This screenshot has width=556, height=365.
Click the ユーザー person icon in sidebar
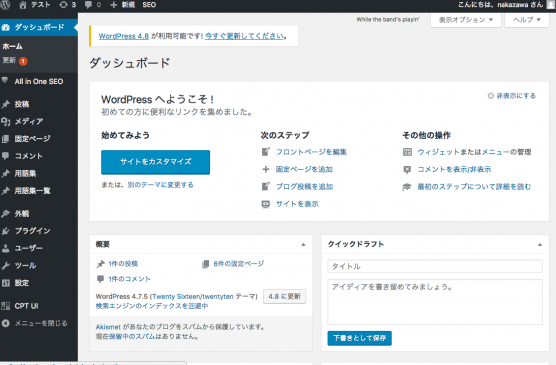(5, 248)
